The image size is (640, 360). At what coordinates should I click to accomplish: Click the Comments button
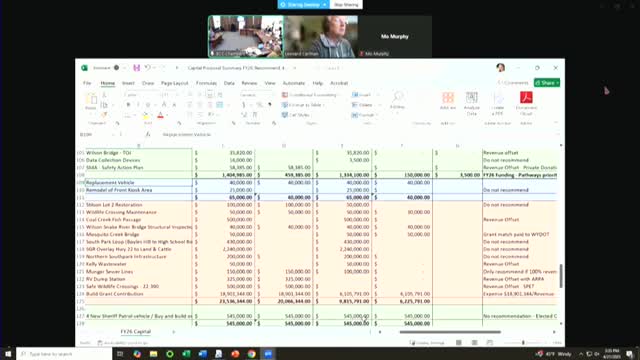[x=513, y=83]
